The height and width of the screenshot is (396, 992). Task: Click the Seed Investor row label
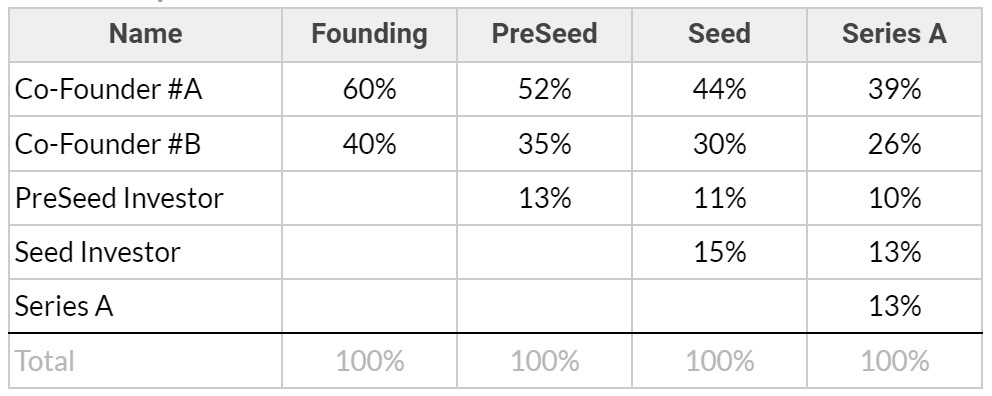tap(97, 252)
